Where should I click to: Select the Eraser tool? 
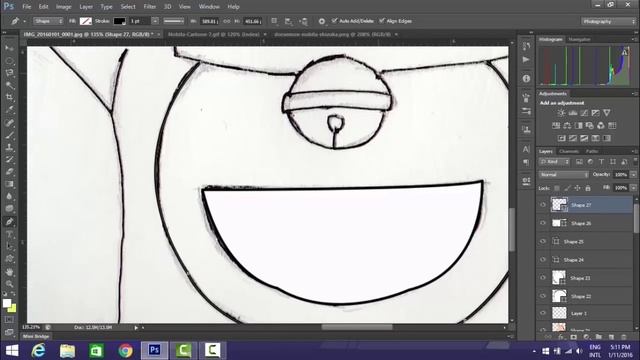pos(9,172)
